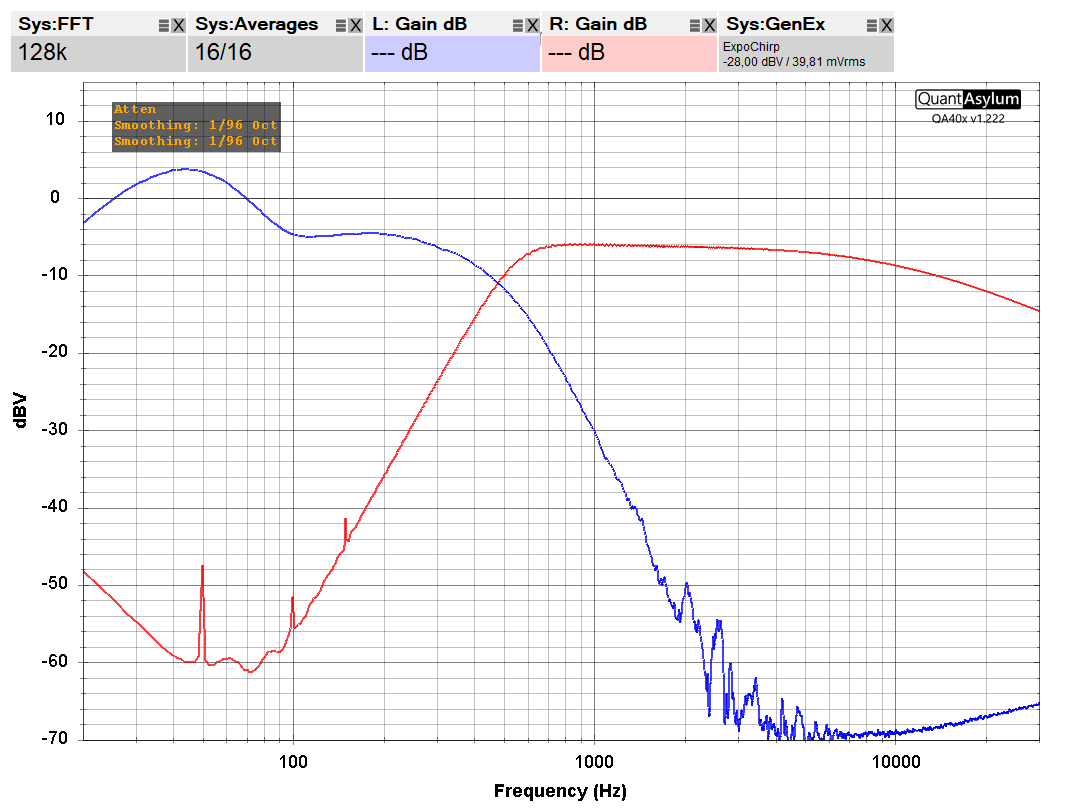This screenshot has width=1083, height=812.
Task: Close the L: Gain dB tile
Action: point(533,26)
